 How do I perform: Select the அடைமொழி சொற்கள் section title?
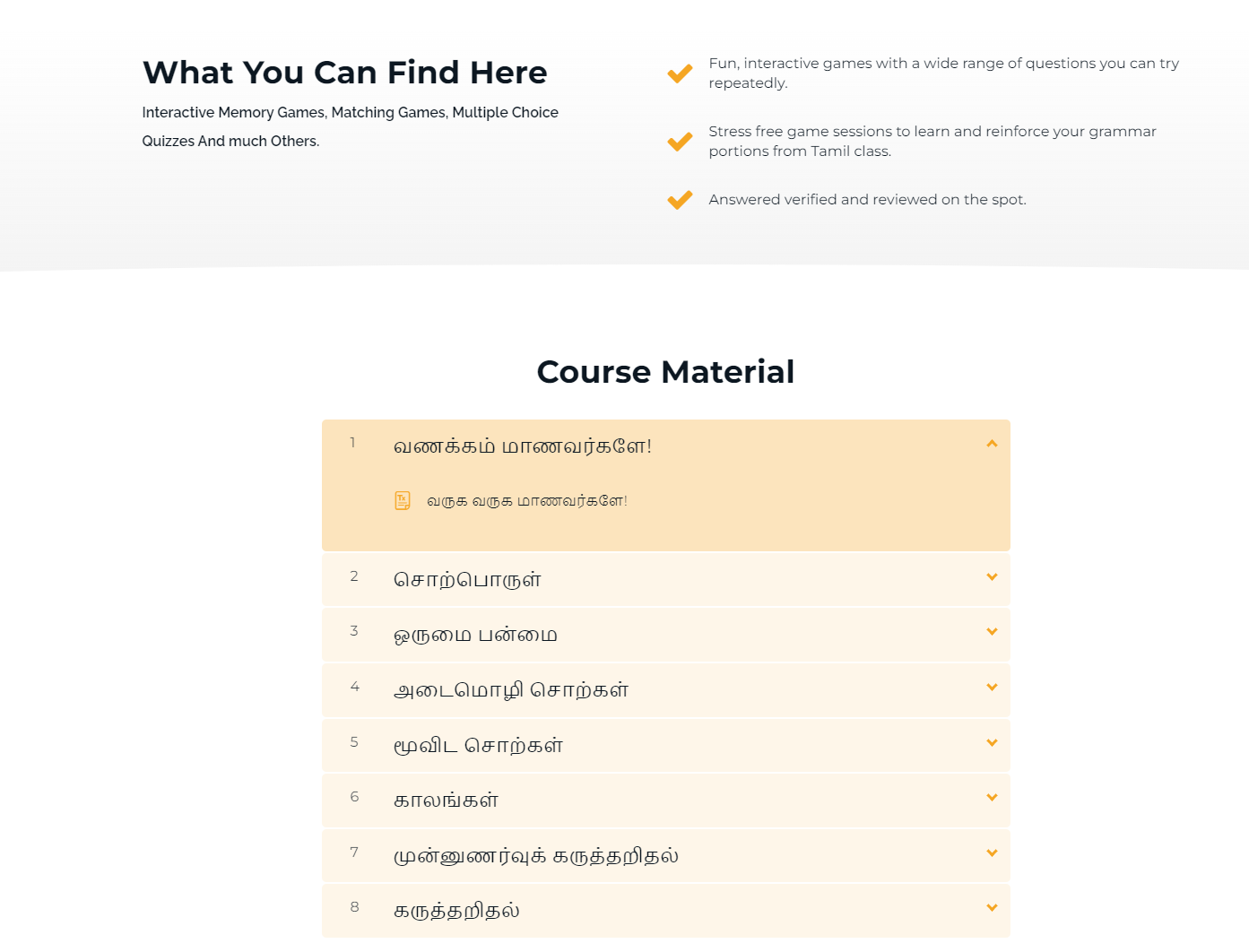click(x=511, y=690)
